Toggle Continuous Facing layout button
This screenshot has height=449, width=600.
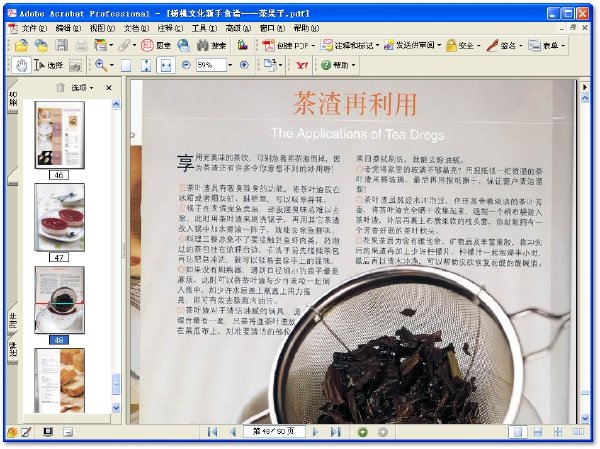click(x=558, y=432)
